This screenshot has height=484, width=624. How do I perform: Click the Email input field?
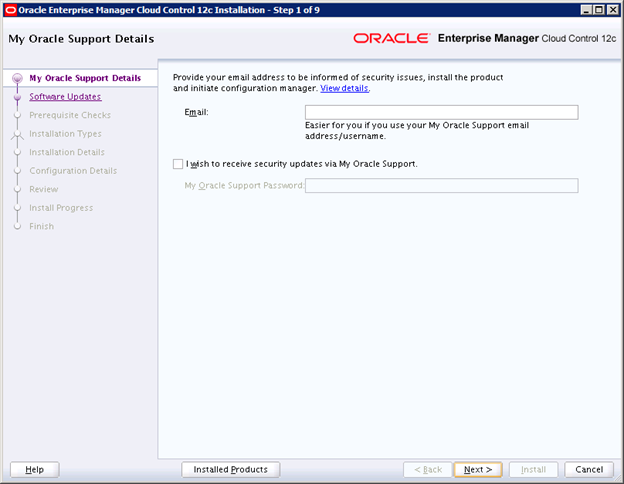point(441,112)
